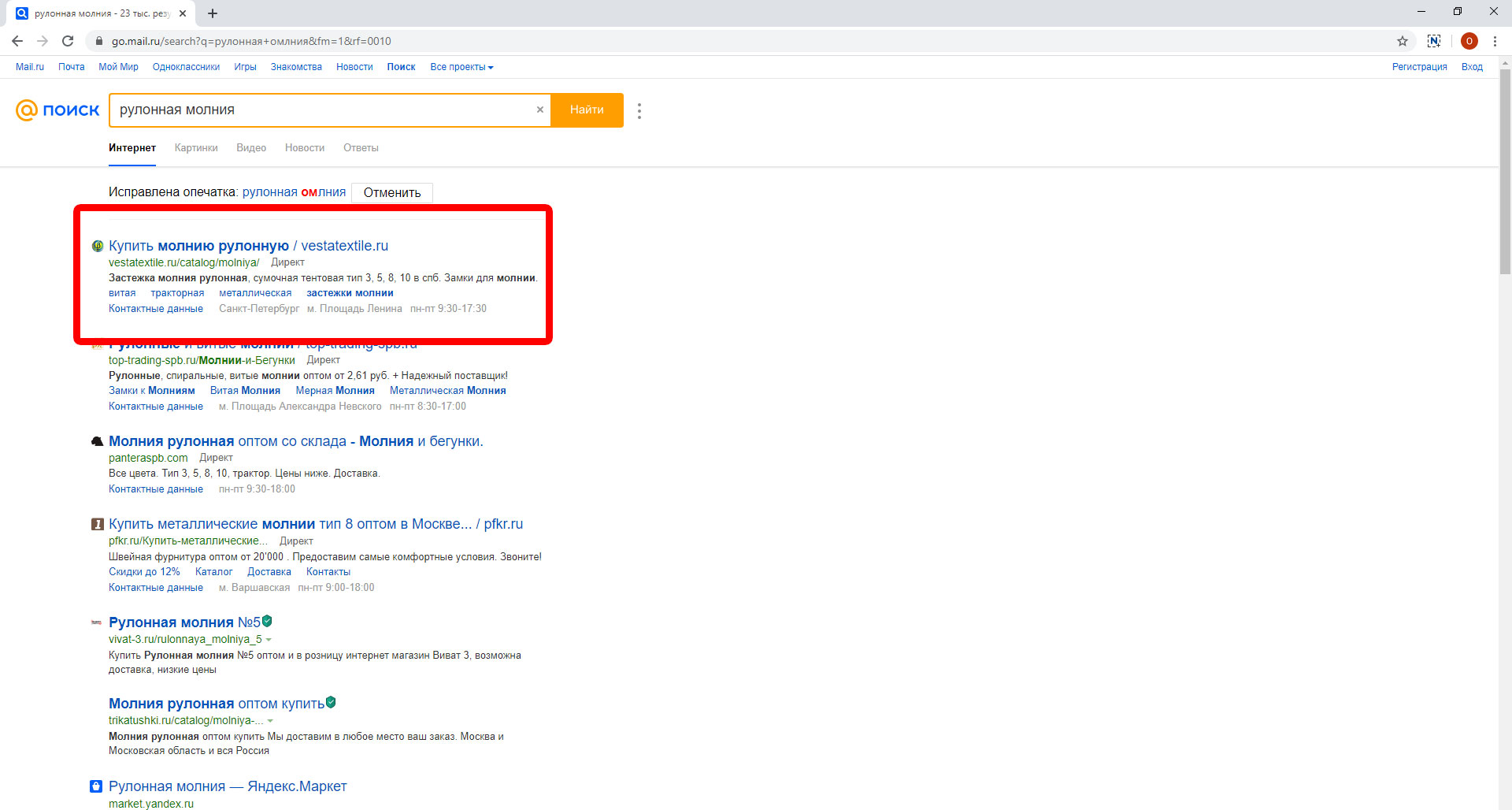
Task: Open Молния рулонная оптом купить result
Action: [217, 704]
